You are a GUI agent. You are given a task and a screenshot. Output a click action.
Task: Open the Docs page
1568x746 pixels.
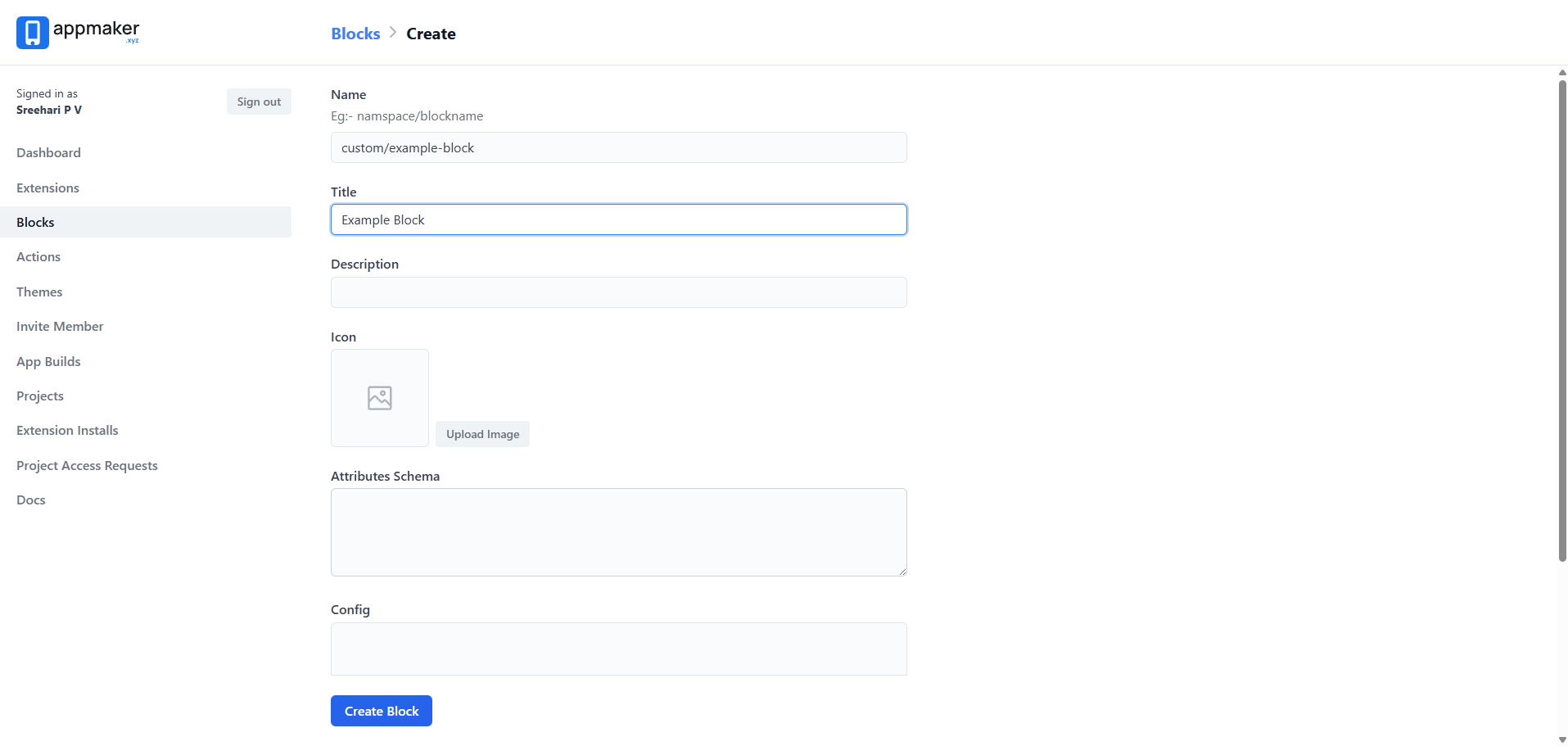point(30,500)
